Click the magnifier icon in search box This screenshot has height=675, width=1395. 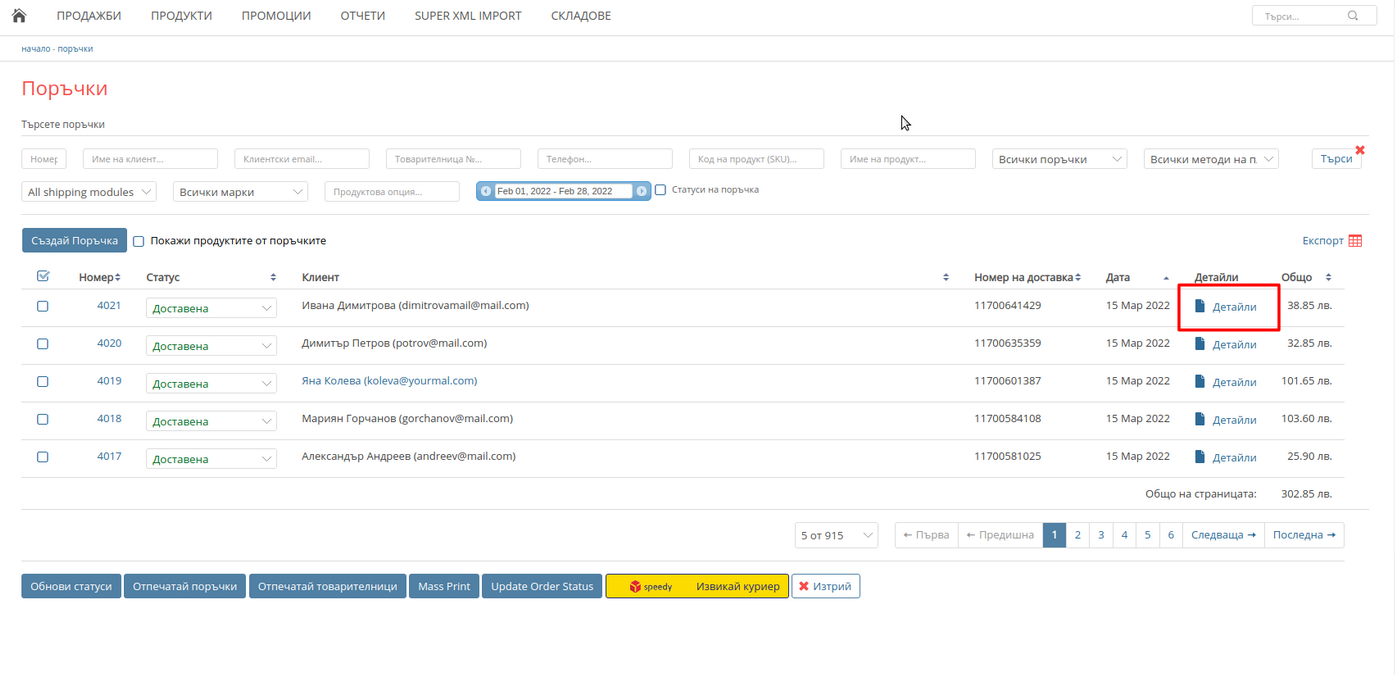[1353, 16]
